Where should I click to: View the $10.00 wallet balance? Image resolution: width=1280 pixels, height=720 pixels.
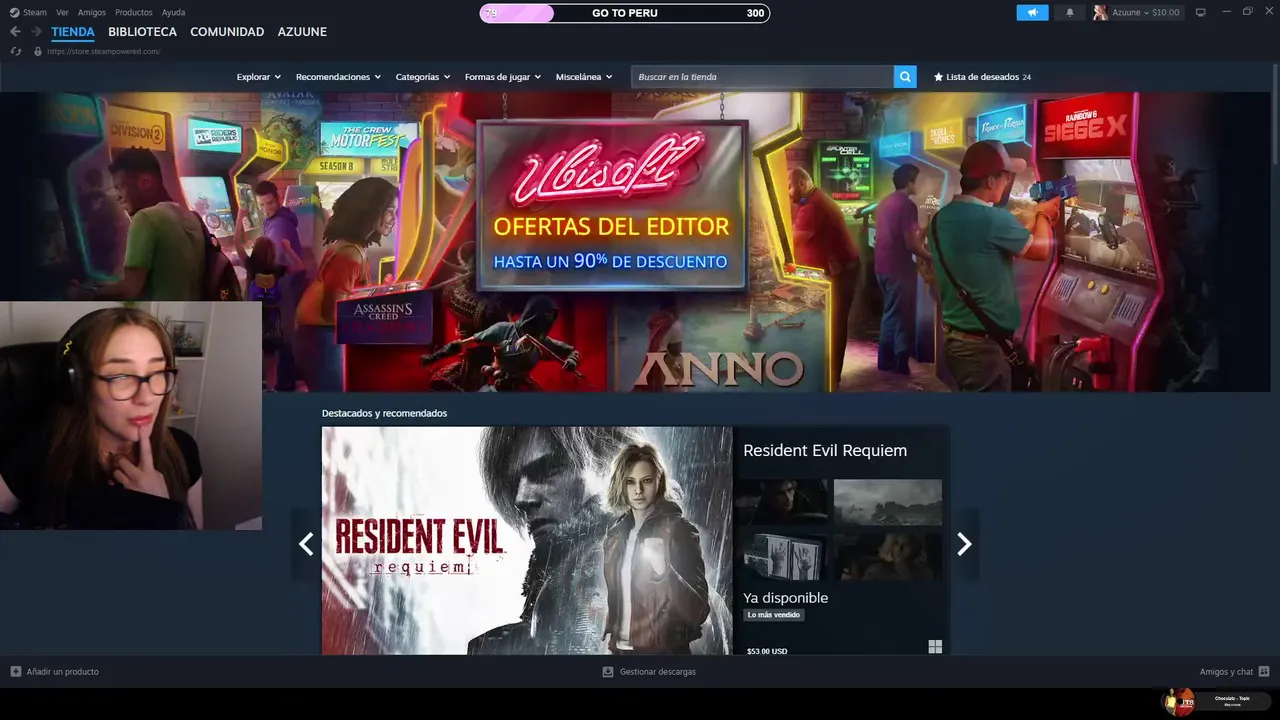[x=1166, y=12]
